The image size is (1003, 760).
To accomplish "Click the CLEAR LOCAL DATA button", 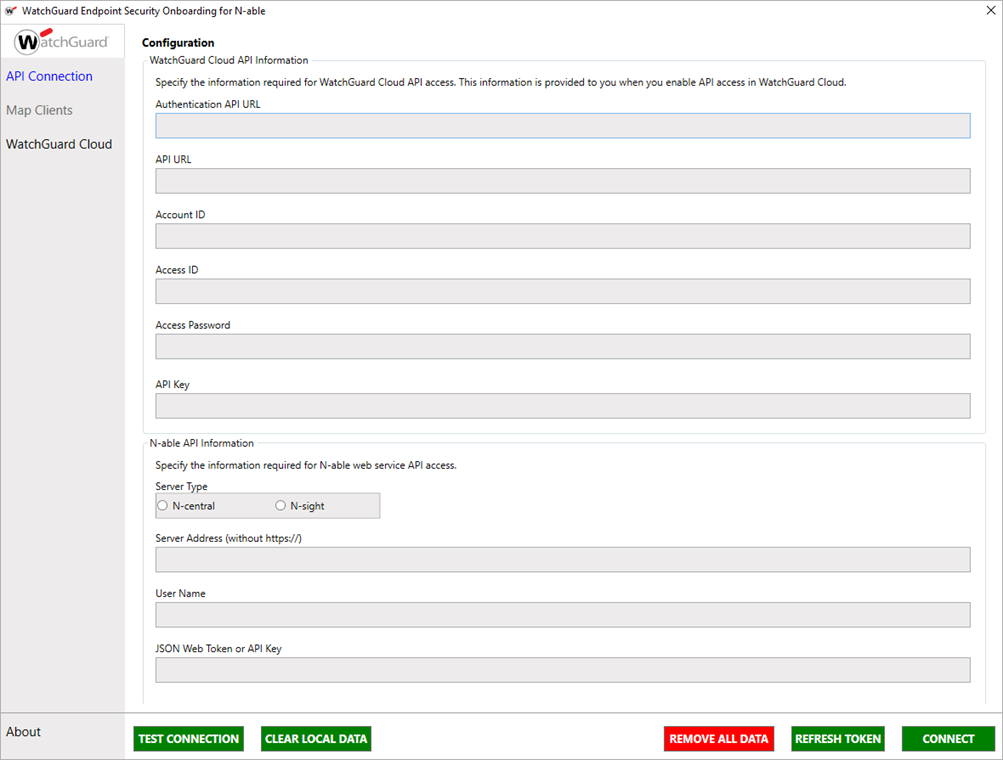I will point(315,738).
